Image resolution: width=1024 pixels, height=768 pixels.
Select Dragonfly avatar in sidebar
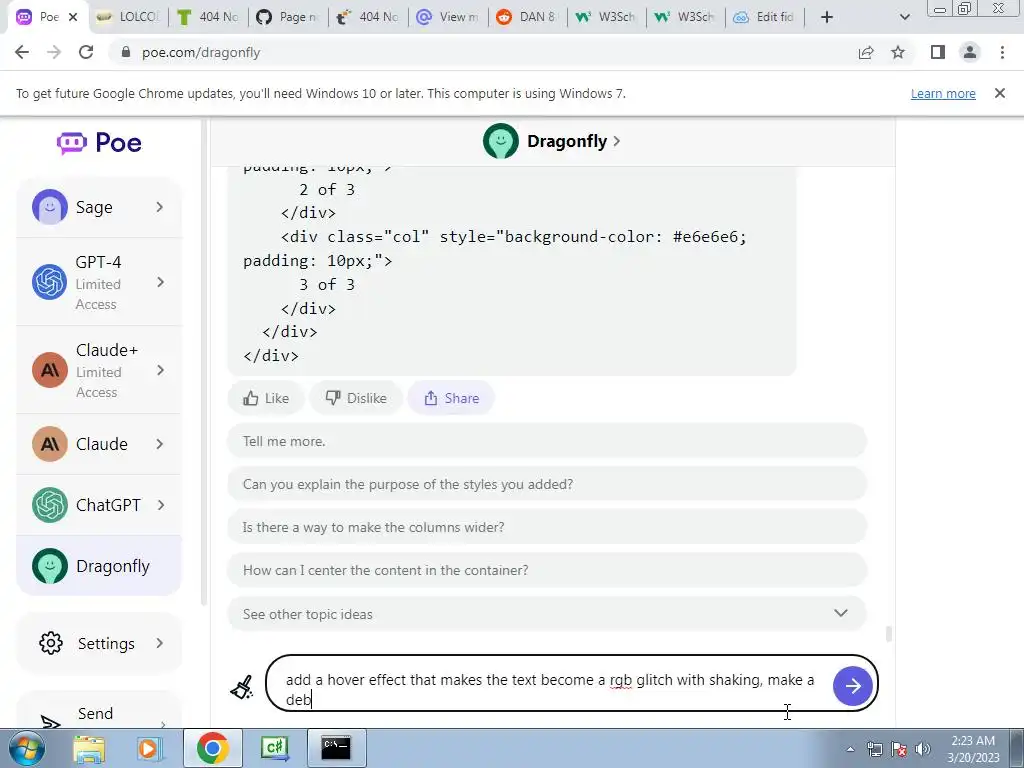[x=50, y=566]
